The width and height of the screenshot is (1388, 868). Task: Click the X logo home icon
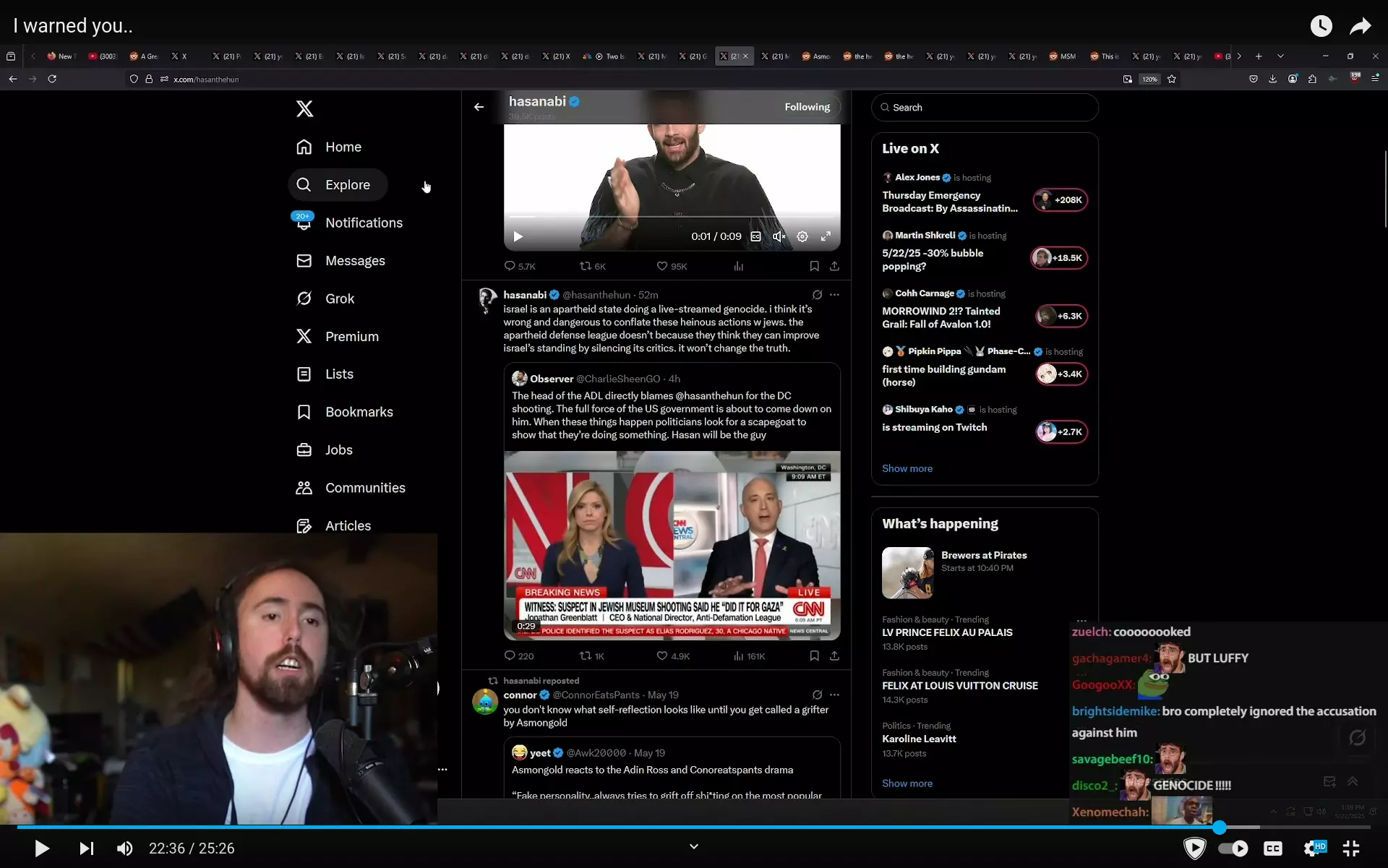click(304, 108)
